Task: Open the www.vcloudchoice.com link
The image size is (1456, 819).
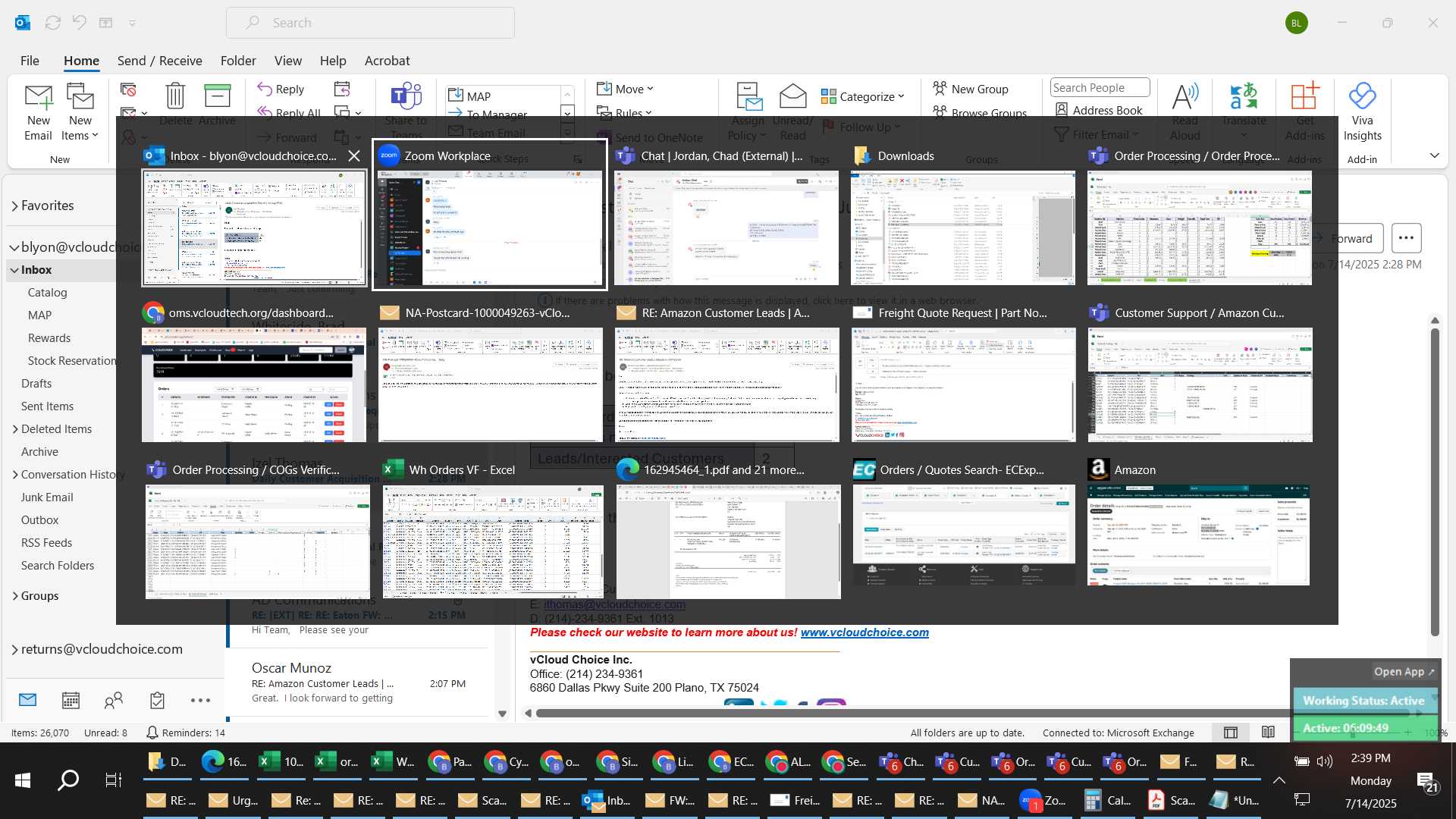Action: (864, 632)
